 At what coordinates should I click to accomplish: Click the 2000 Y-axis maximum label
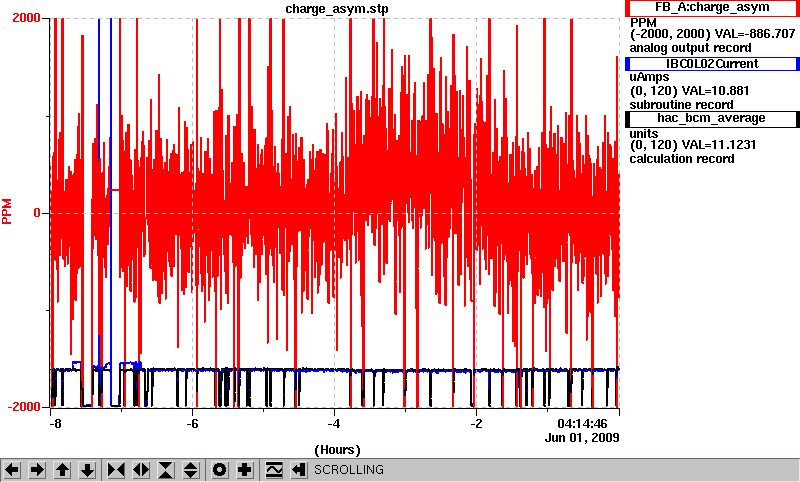click(27, 18)
